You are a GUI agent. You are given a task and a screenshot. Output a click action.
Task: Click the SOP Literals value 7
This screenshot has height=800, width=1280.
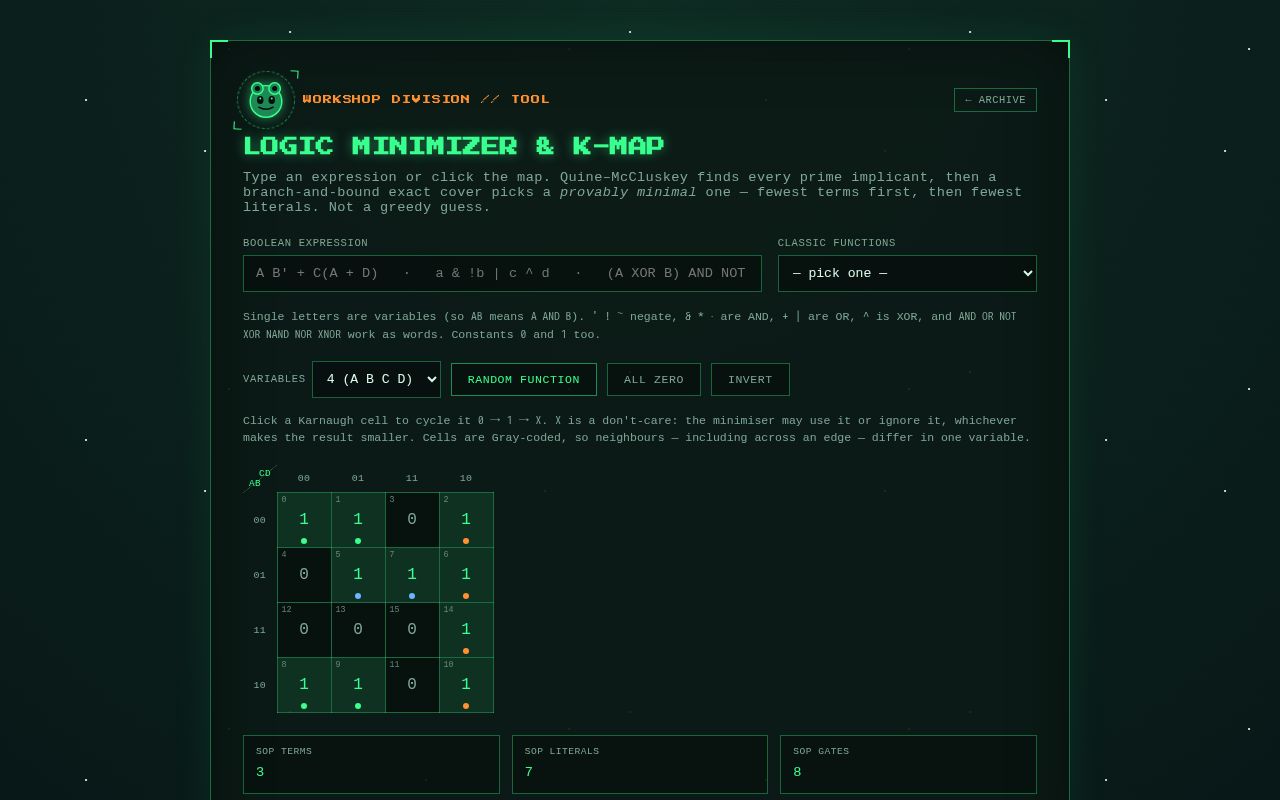click(529, 772)
